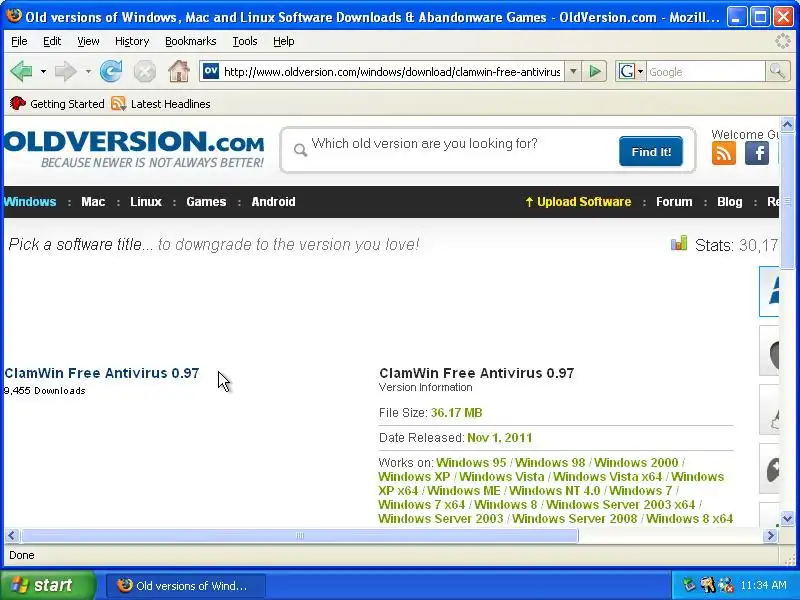This screenshot has width=800, height=600.
Task: Click the Windows ME compatibility link
Action: [x=464, y=491]
